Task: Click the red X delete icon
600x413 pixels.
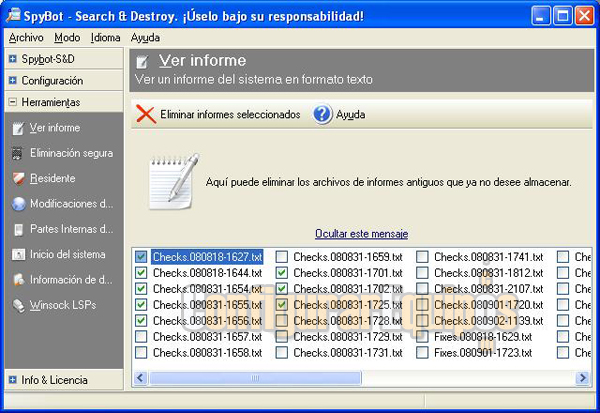Action: (x=146, y=114)
